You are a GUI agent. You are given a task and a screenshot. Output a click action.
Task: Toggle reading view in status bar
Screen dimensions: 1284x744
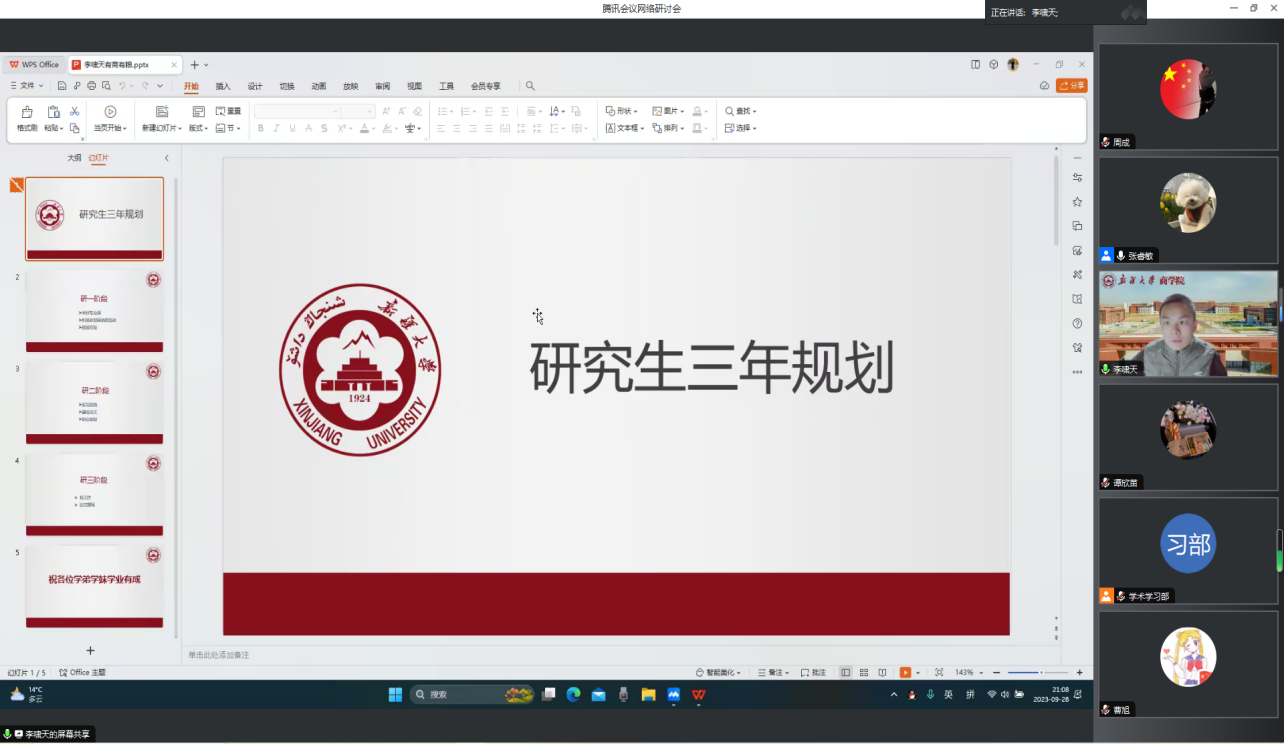(882, 673)
